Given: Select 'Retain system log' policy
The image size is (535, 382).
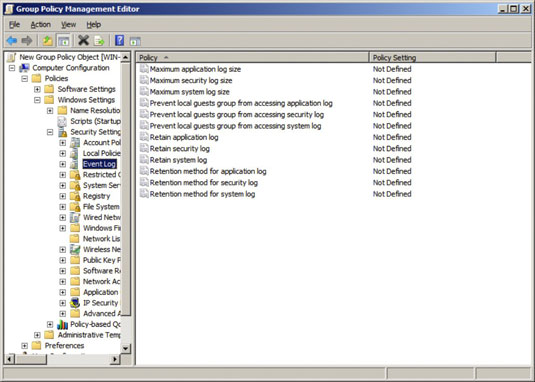Looking at the screenshot, I should [x=178, y=160].
